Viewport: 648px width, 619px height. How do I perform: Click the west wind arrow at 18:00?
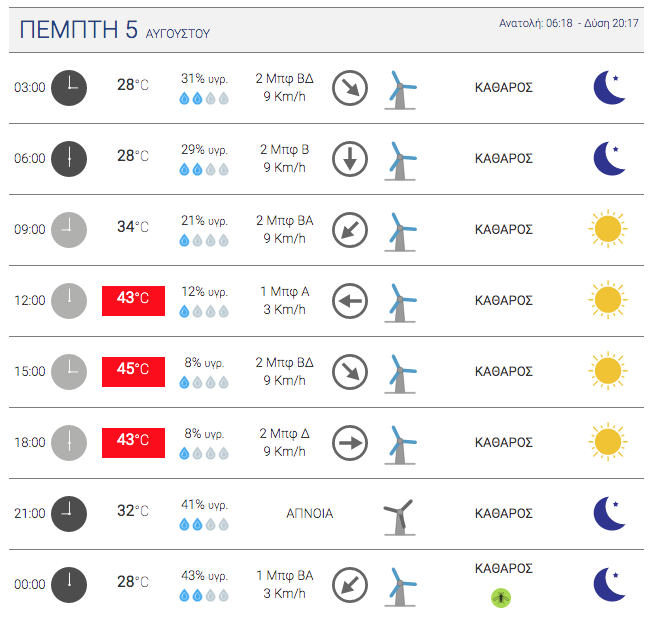350,442
